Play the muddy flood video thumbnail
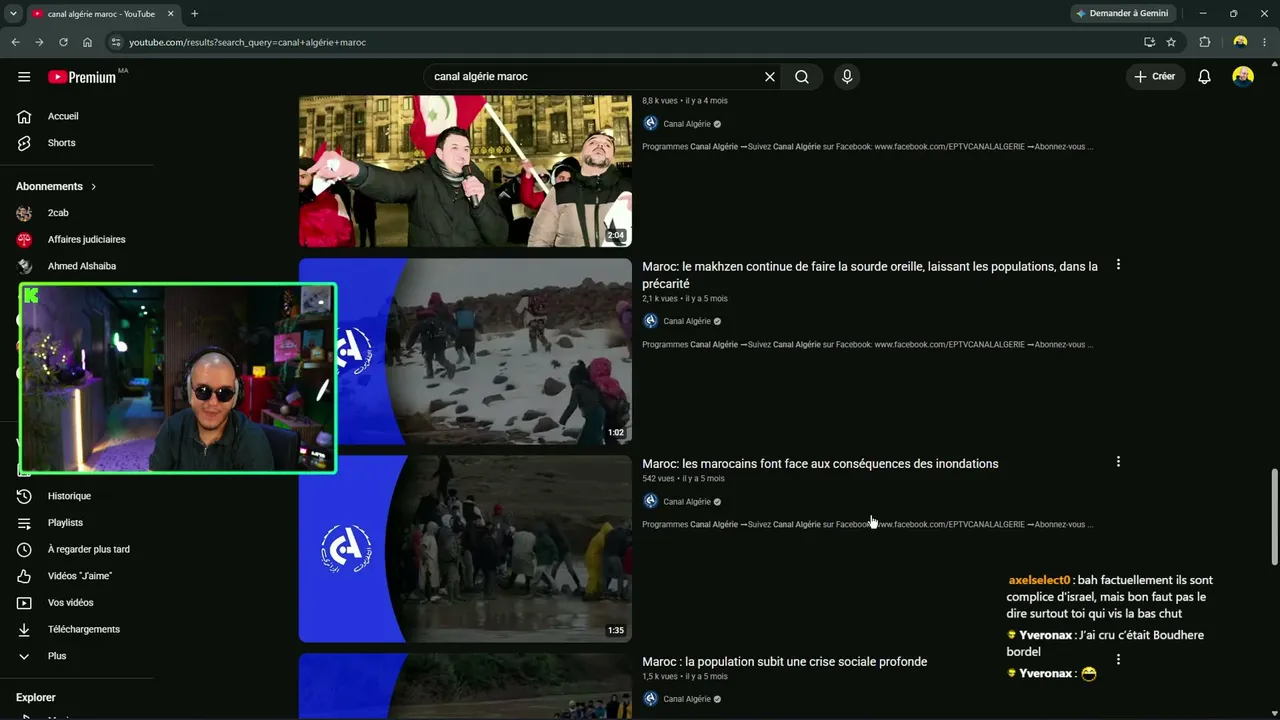Screen dimensions: 1280x720 465,548
